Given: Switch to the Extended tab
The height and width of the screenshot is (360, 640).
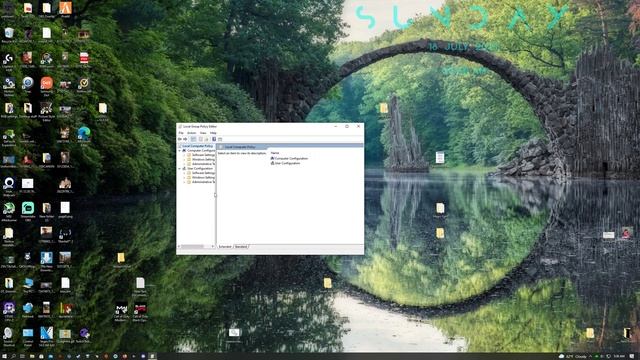Looking at the screenshot, I should click(x=225, y=247).
